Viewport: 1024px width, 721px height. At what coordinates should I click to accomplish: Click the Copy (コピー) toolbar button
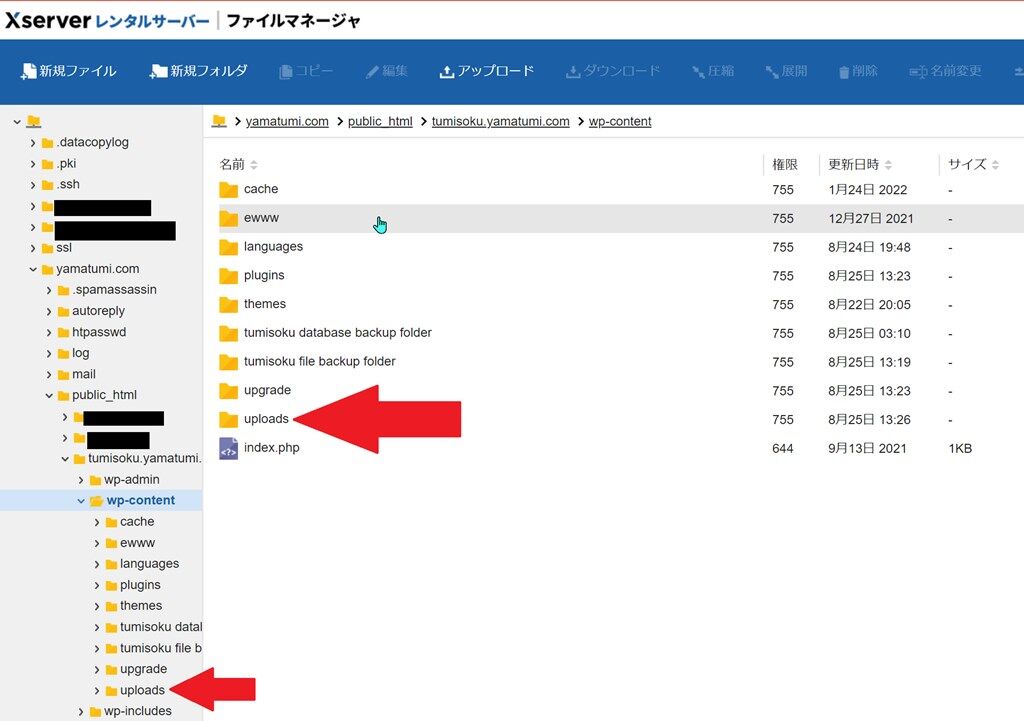tap(306, 71)
